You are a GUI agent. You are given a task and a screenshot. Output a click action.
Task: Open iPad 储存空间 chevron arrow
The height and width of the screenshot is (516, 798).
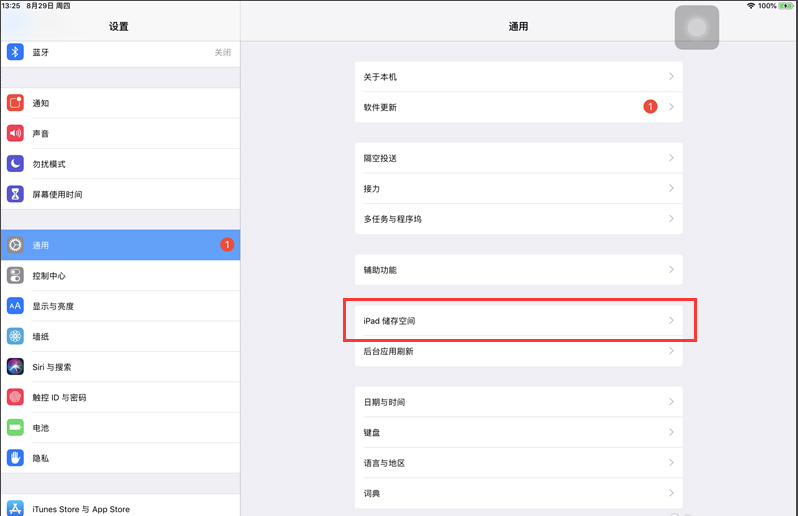pos(671,320)
